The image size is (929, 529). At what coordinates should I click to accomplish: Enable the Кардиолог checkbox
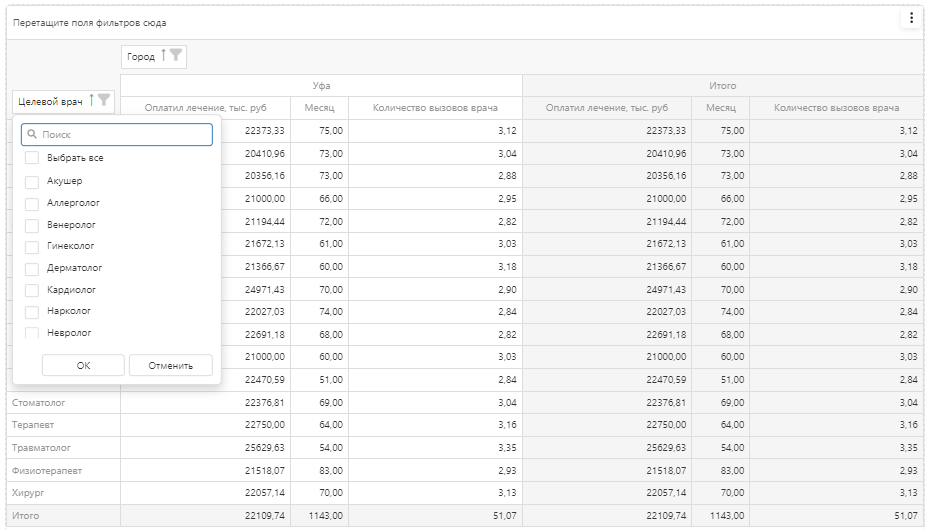pyautogui.click(x=32, y=290)
